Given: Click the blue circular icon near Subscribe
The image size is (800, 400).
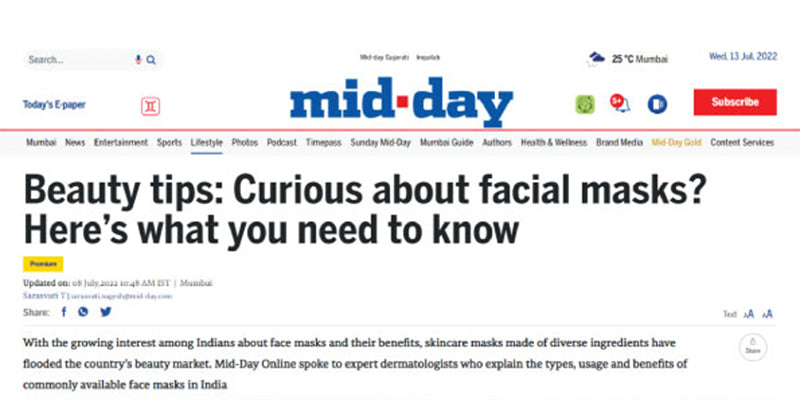Looking at the screenshot, I should click(656, 104).
